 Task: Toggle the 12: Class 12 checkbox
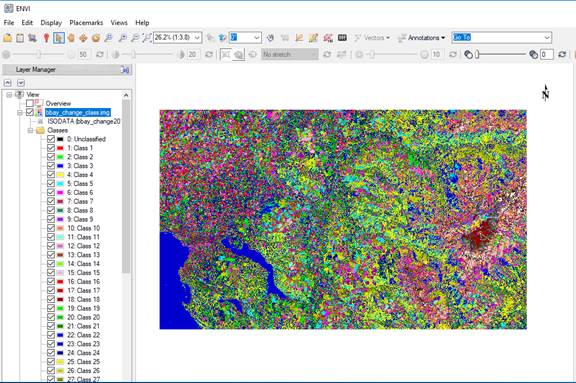(x=51, y=246)
